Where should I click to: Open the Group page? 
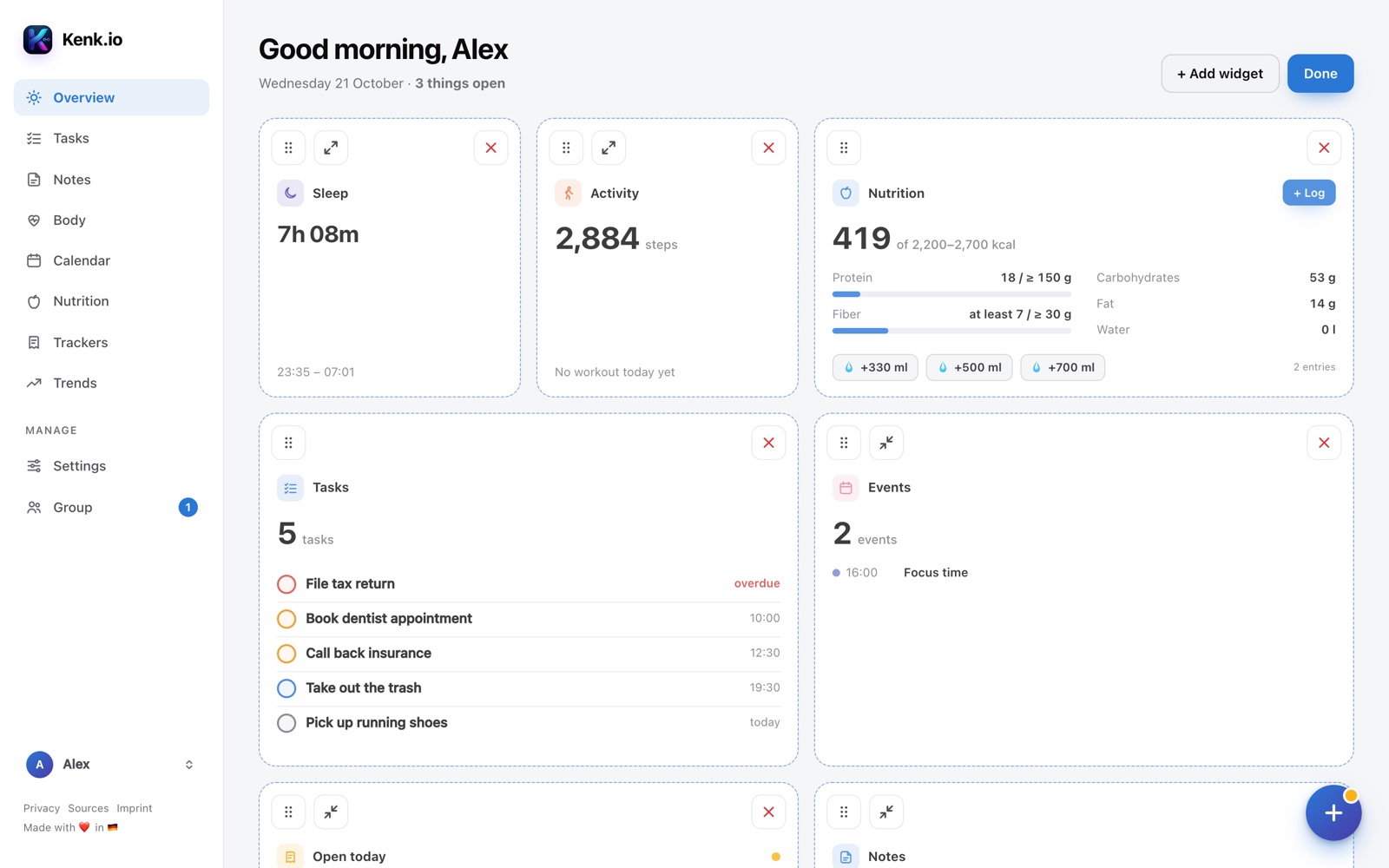pos(111,507)
